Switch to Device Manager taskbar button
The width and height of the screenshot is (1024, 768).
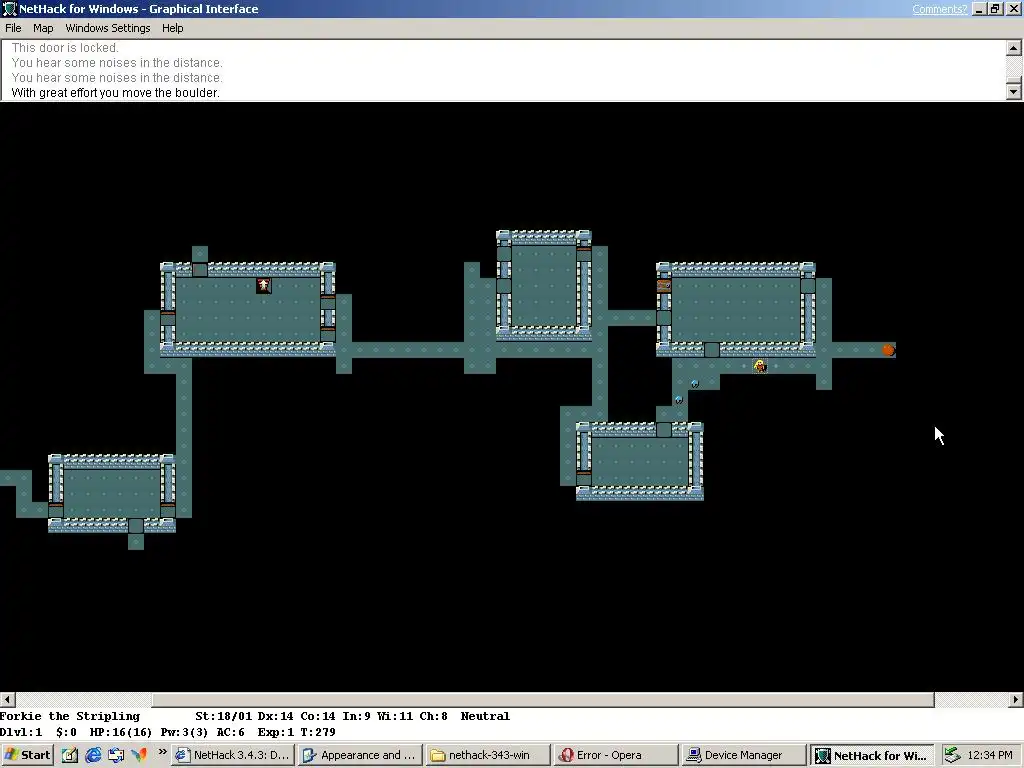click(743, 755)
